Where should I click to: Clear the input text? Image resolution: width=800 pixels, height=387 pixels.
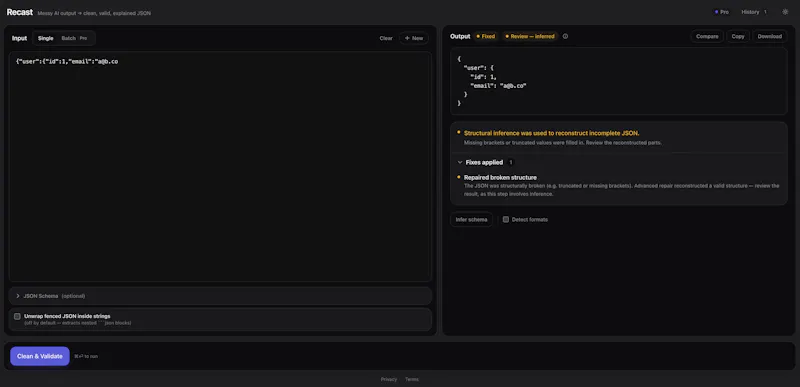[386, 38]
